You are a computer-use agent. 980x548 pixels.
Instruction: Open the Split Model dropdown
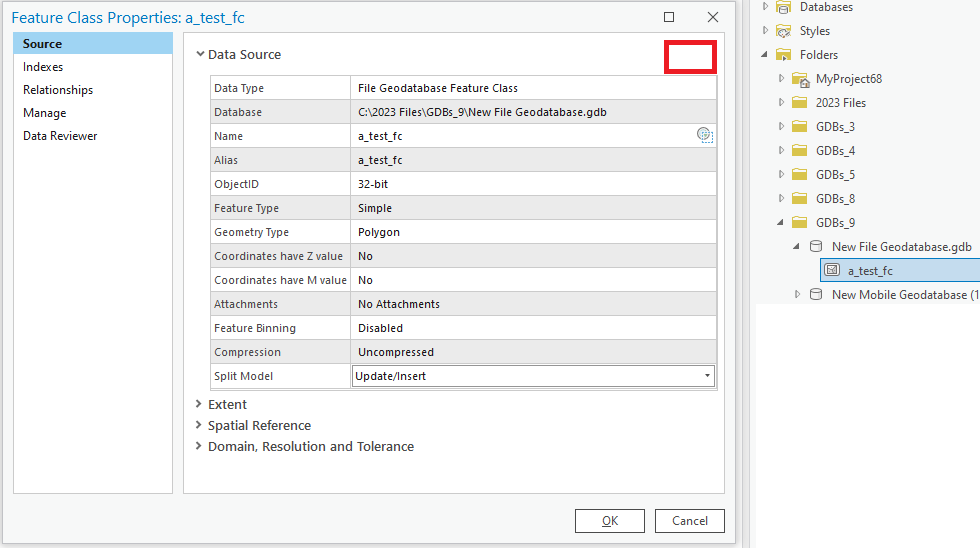(x=707, y=376)
